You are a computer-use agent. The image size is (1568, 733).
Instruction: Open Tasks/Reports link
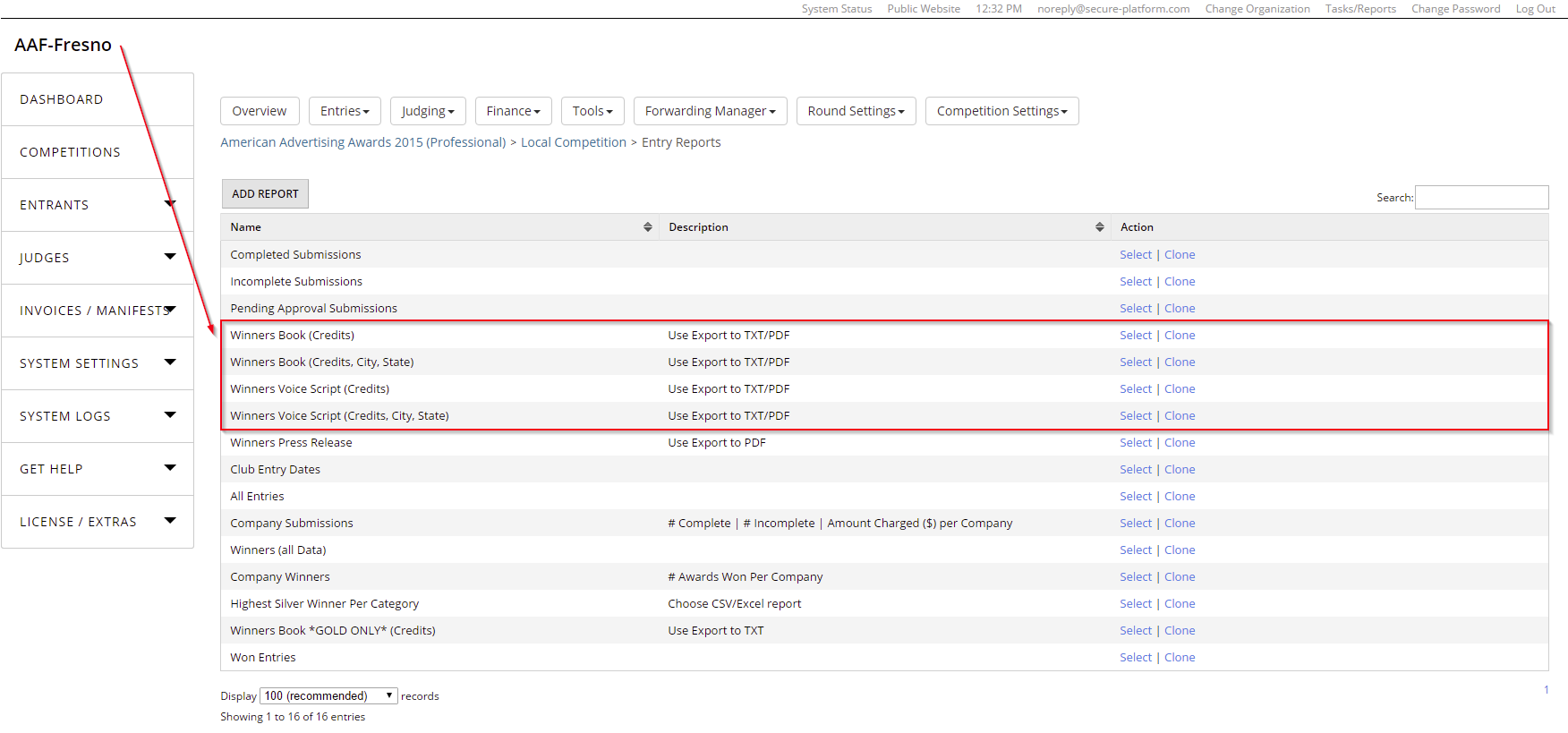tap(1360, 9)
